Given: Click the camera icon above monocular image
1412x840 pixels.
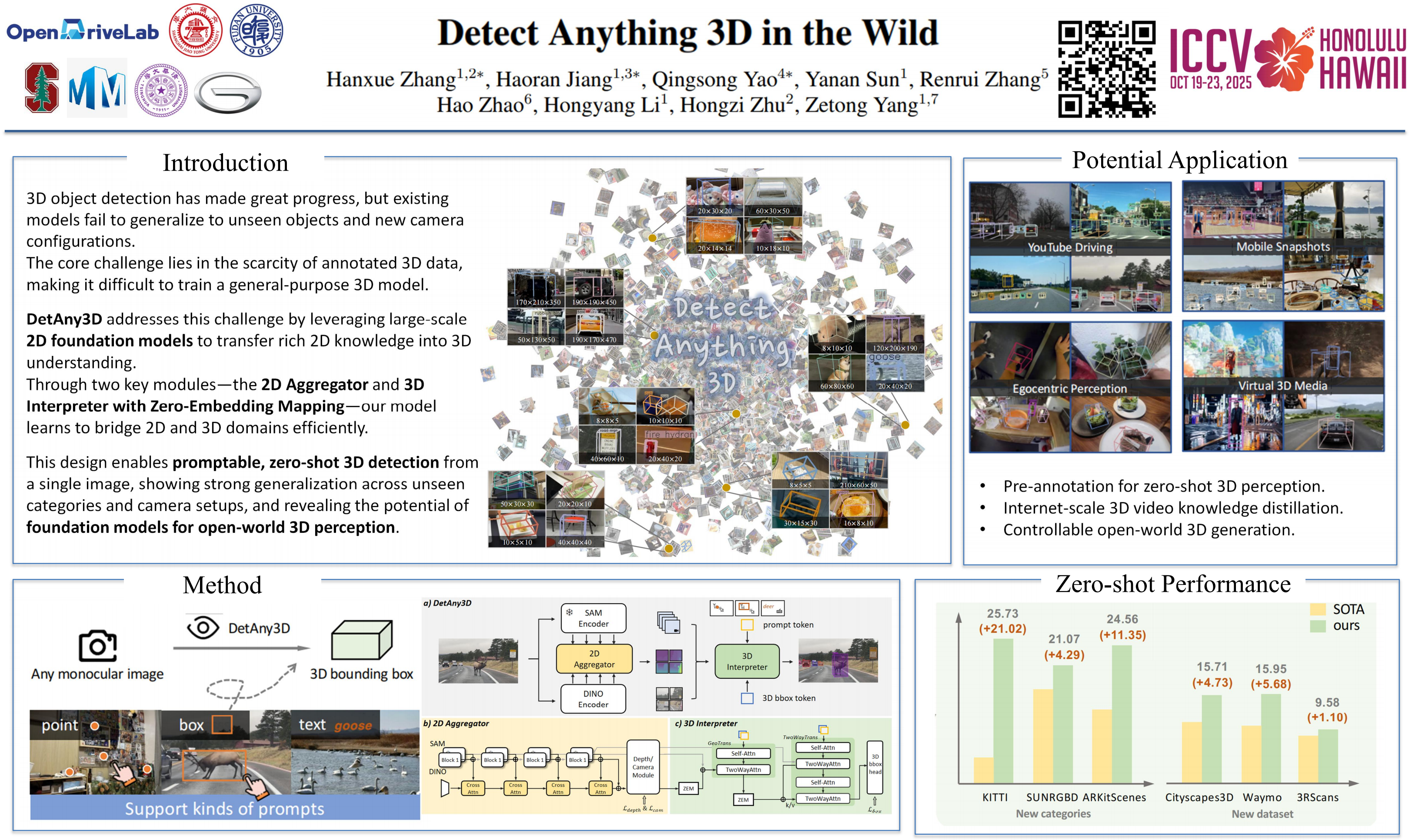Looking at the screenshot, I should pos(97,645).
